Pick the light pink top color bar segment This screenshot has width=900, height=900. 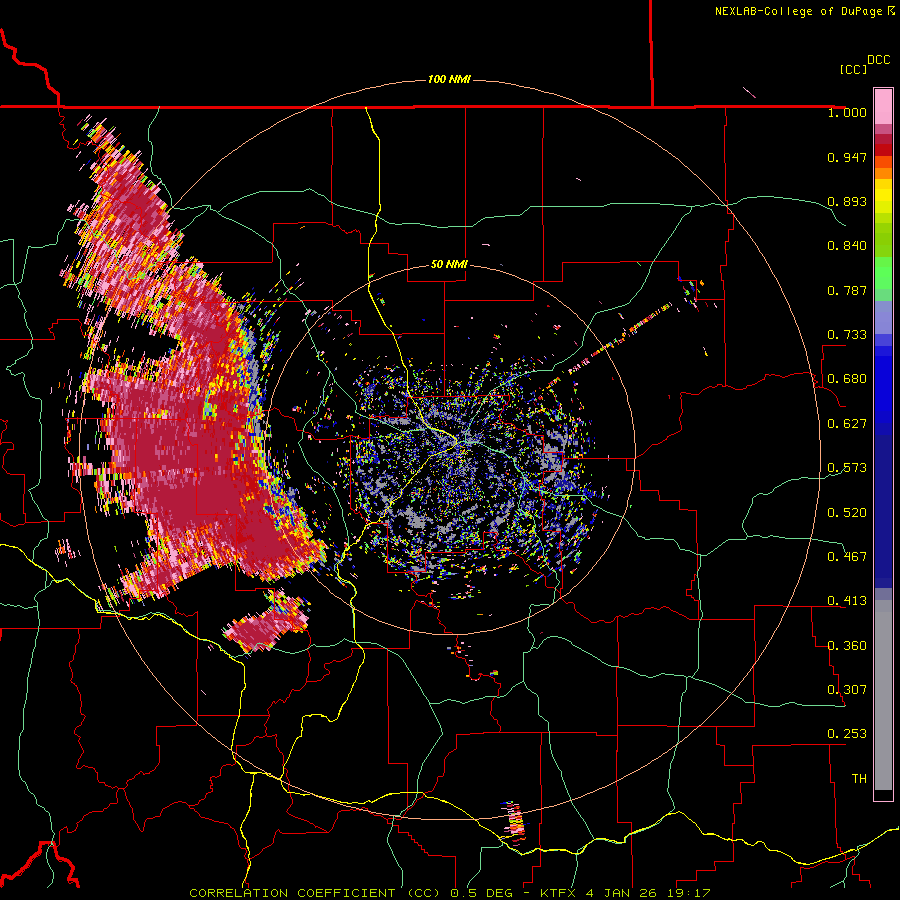pos(883,107)
